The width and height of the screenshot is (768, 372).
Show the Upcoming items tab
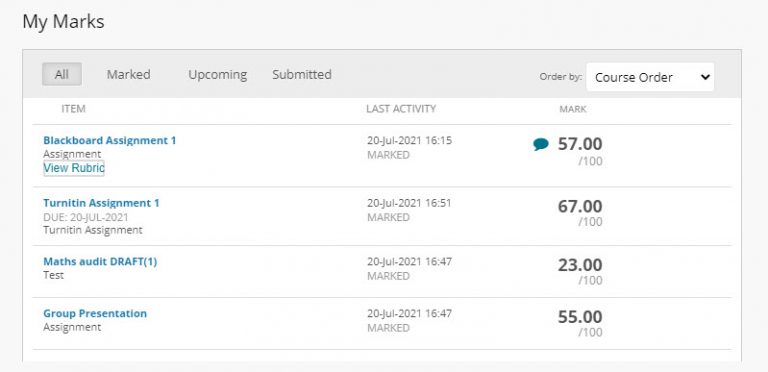217,75
